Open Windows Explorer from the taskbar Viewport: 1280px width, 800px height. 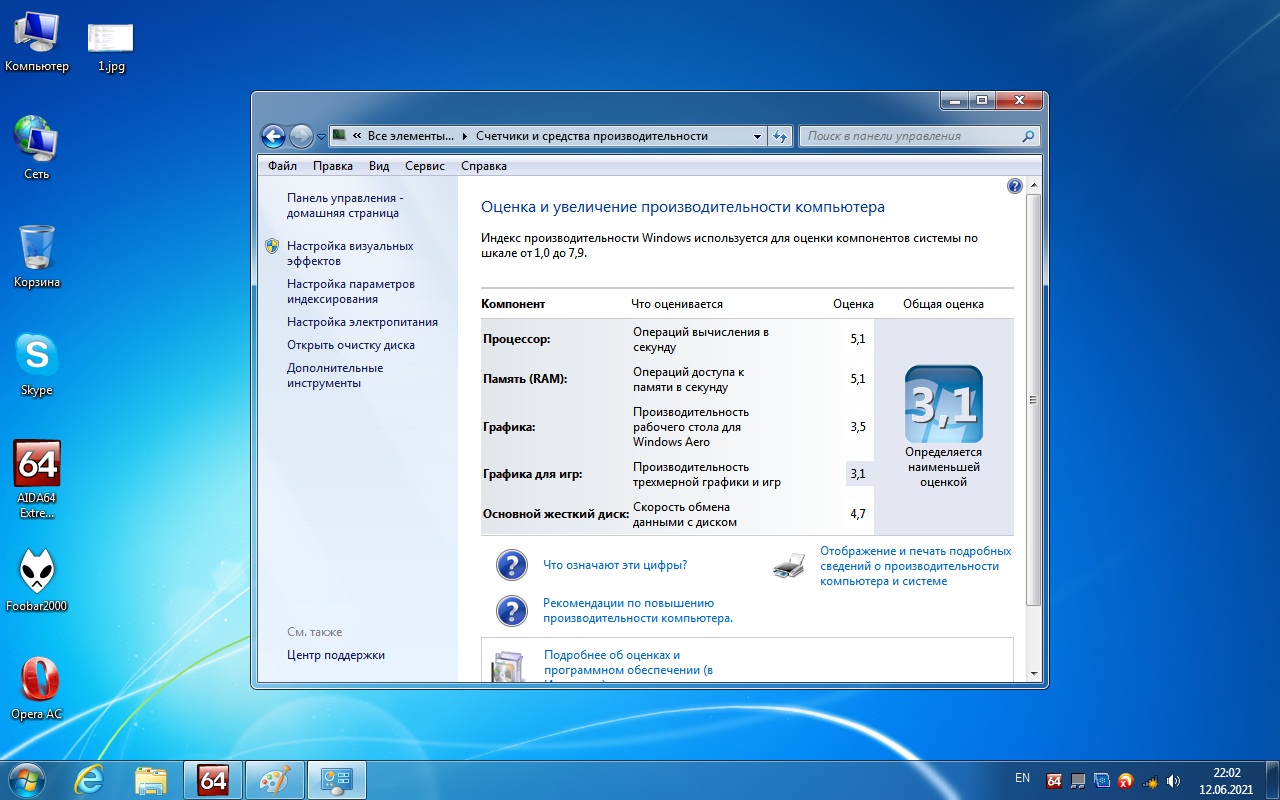(x=150, y=780)
